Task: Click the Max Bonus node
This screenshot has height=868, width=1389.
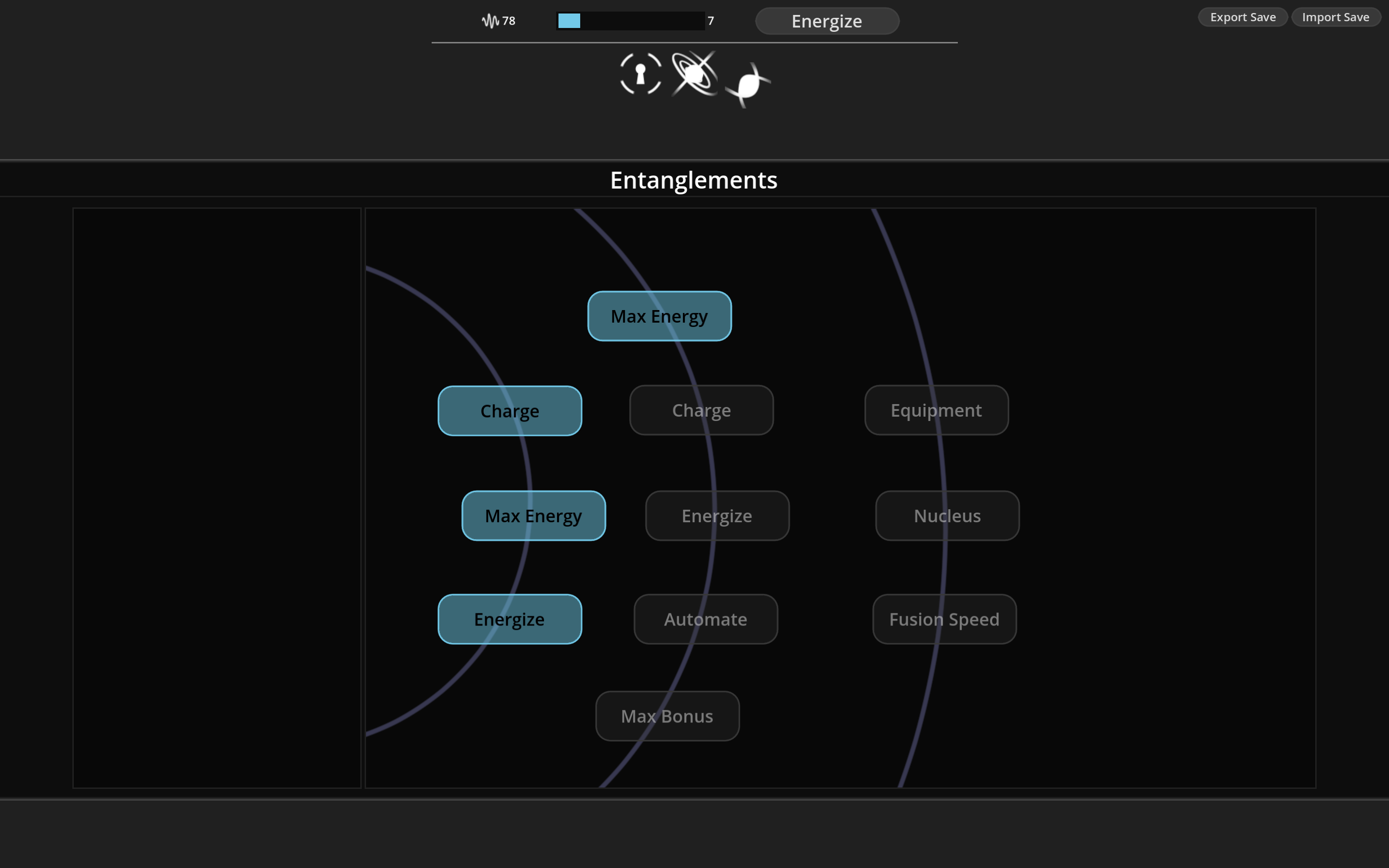Action: (x=667, y=717)
